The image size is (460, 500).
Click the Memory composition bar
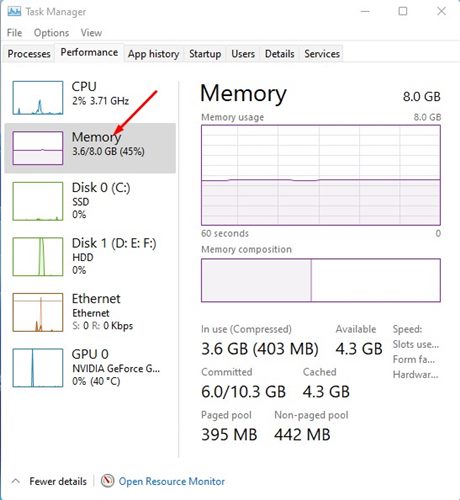321,280
